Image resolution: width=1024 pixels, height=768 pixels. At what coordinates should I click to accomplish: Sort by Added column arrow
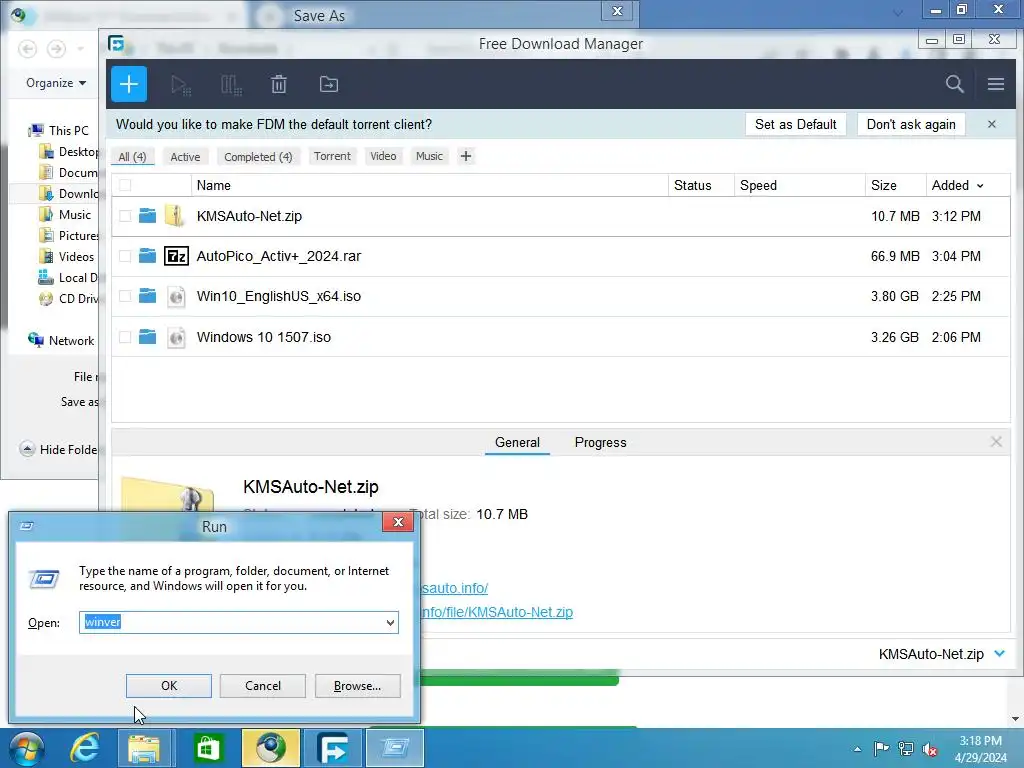tap(980, 186)
